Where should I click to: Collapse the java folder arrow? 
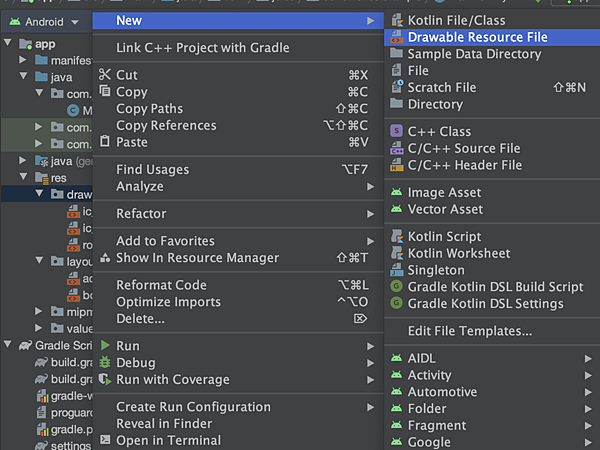[23, 76]
